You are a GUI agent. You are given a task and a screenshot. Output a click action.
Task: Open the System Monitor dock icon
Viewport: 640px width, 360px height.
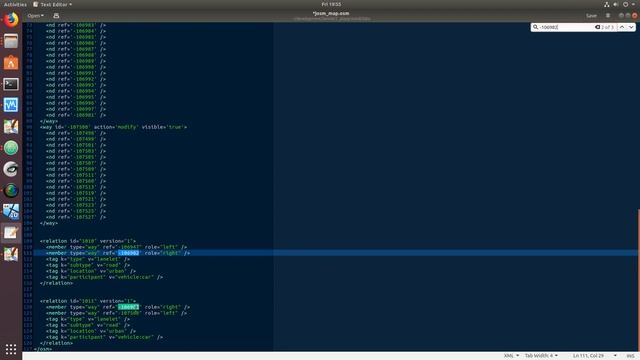click(11, 105)
